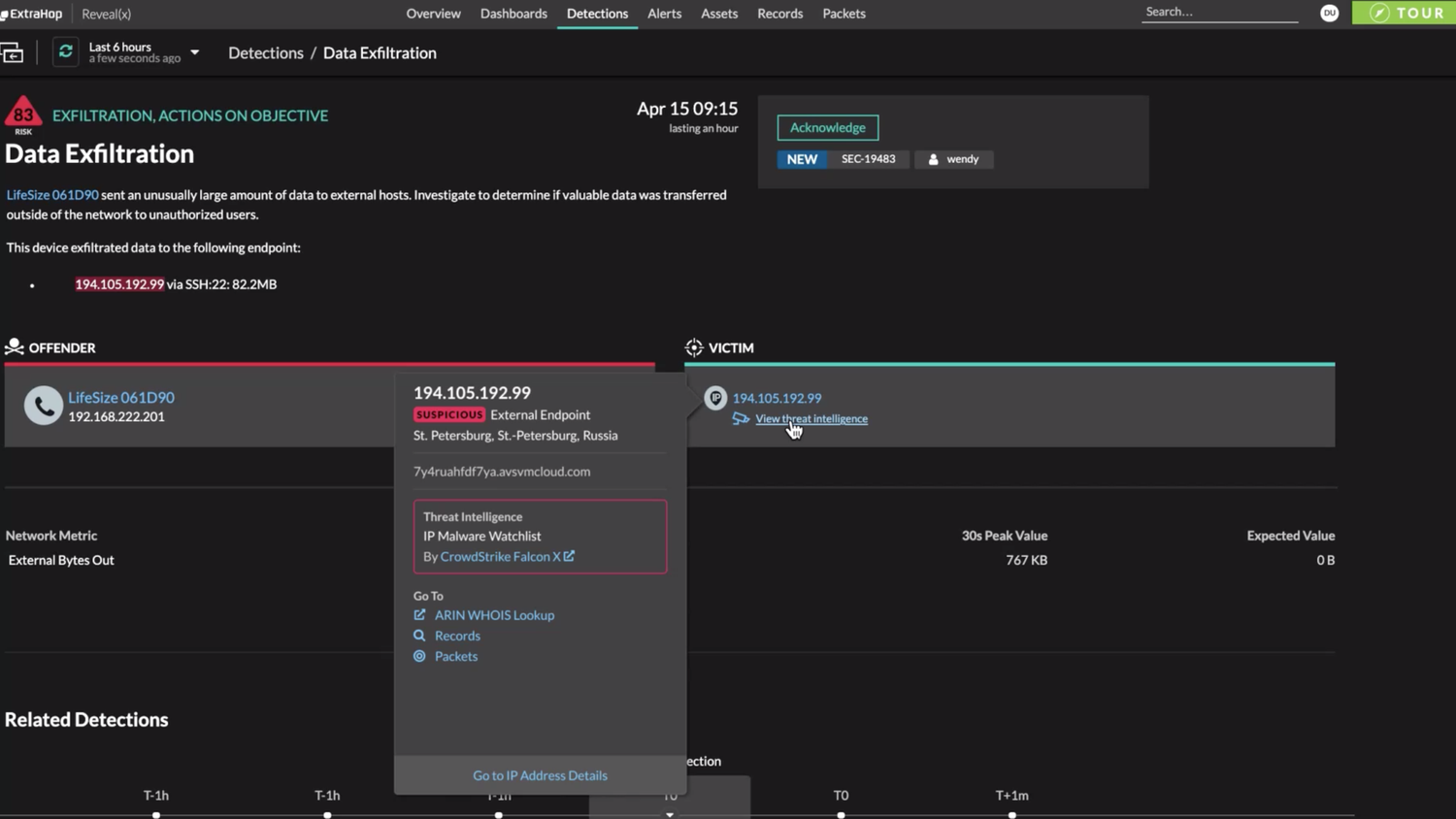Open the navigation panel icon at top left
Screen dimensions: 1456x819
coord(13,53)
